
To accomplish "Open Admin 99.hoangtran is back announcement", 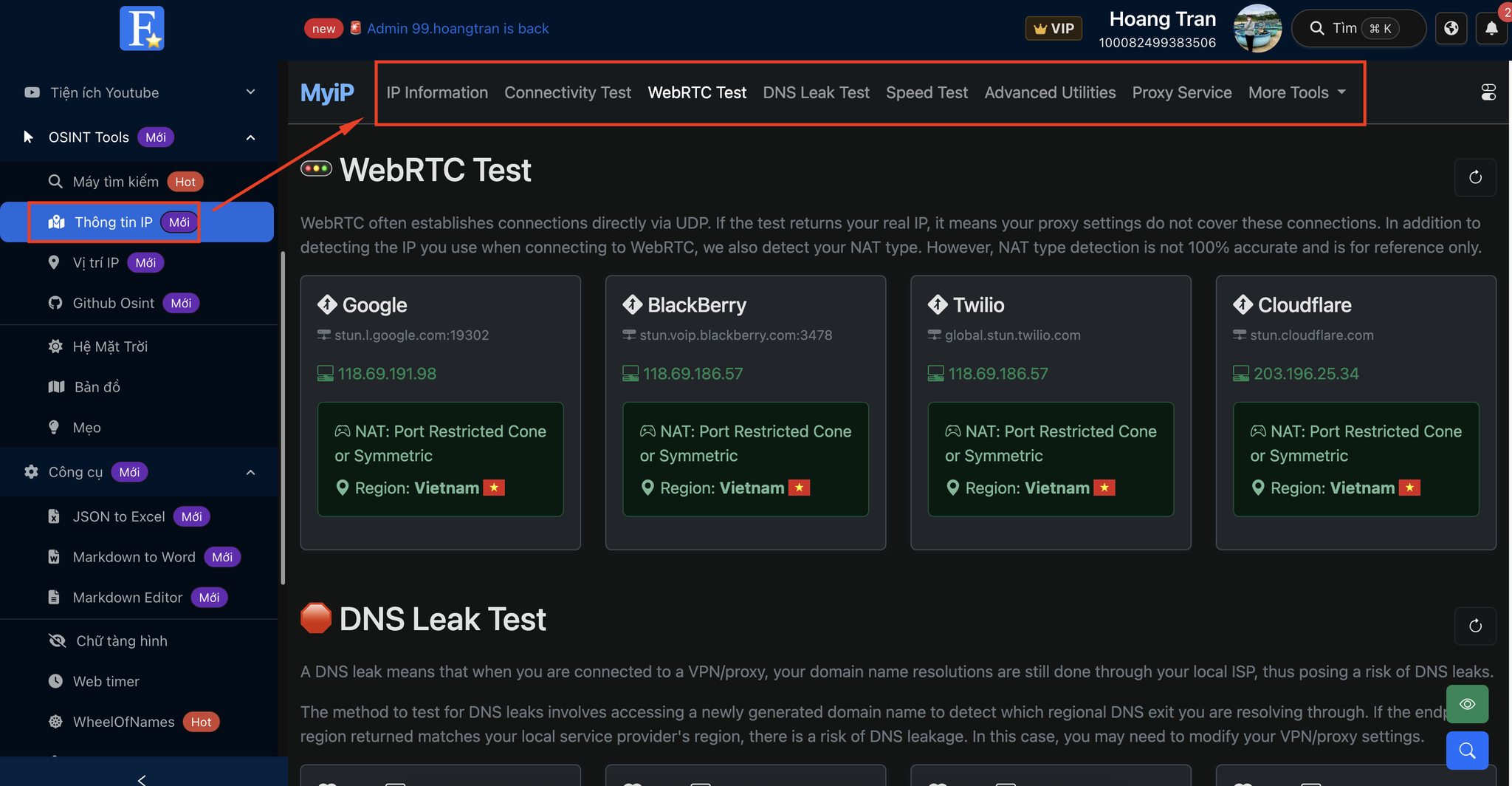I will [x=458, y=28].
